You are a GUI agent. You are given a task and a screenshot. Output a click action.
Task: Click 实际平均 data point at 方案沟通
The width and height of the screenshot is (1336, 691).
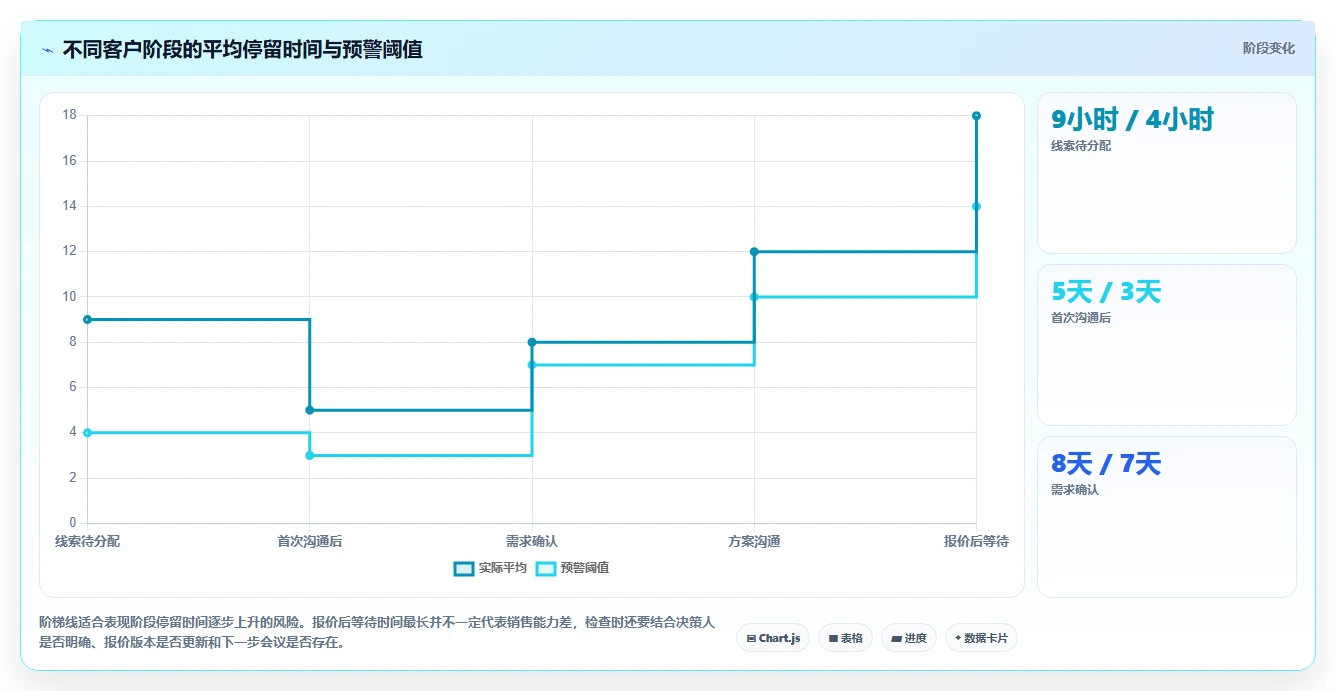[754, 251]
